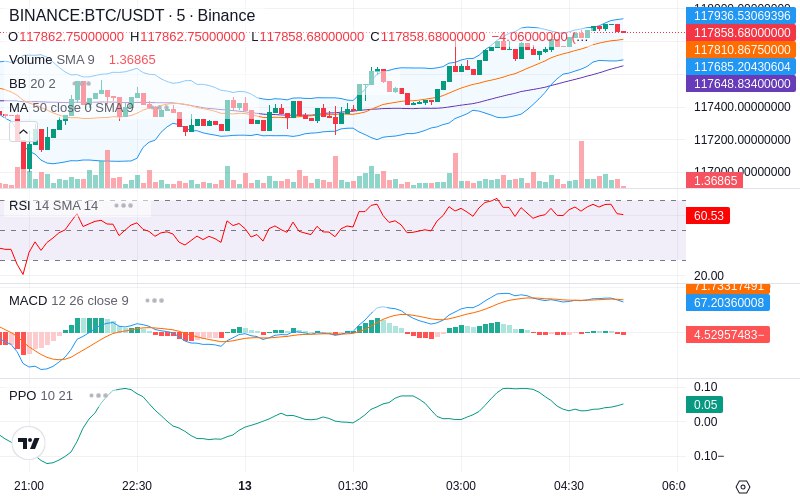Click the 21:00 time axis label
The image size is (800, 500).
29,486
